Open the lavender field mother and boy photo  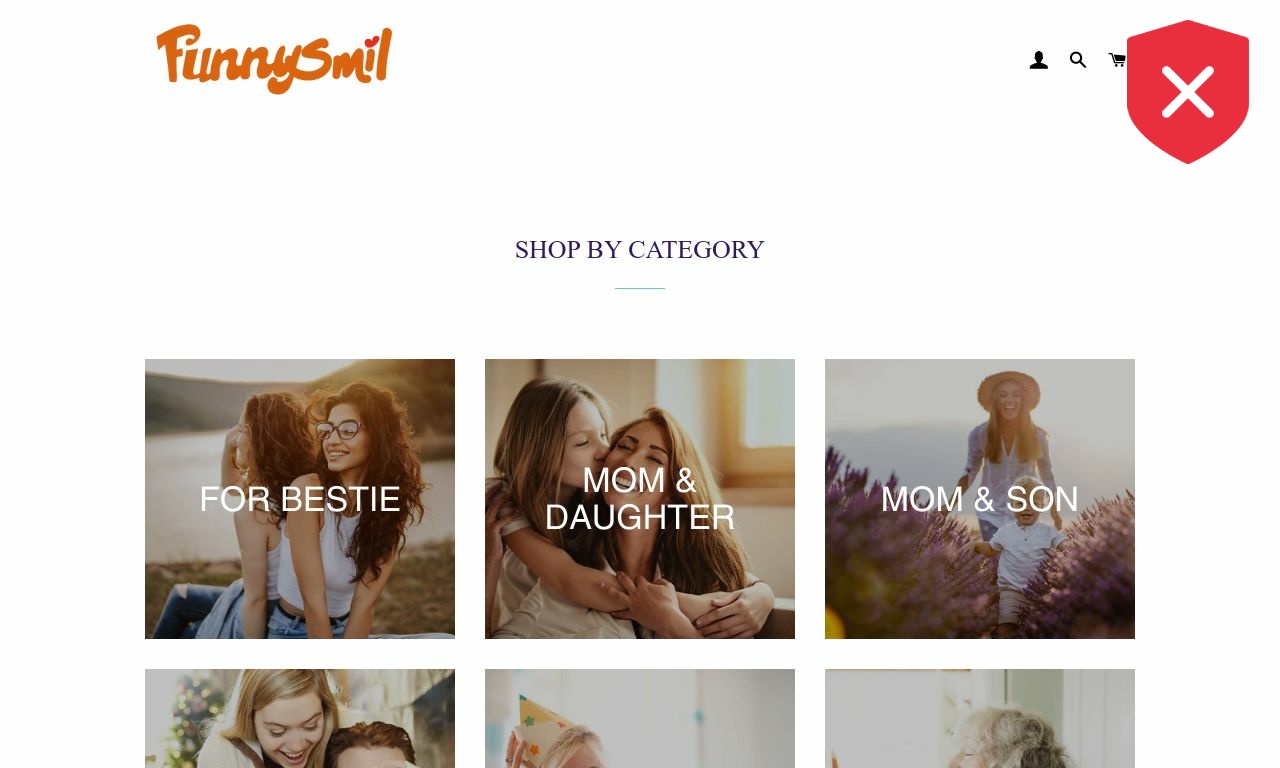980,499
